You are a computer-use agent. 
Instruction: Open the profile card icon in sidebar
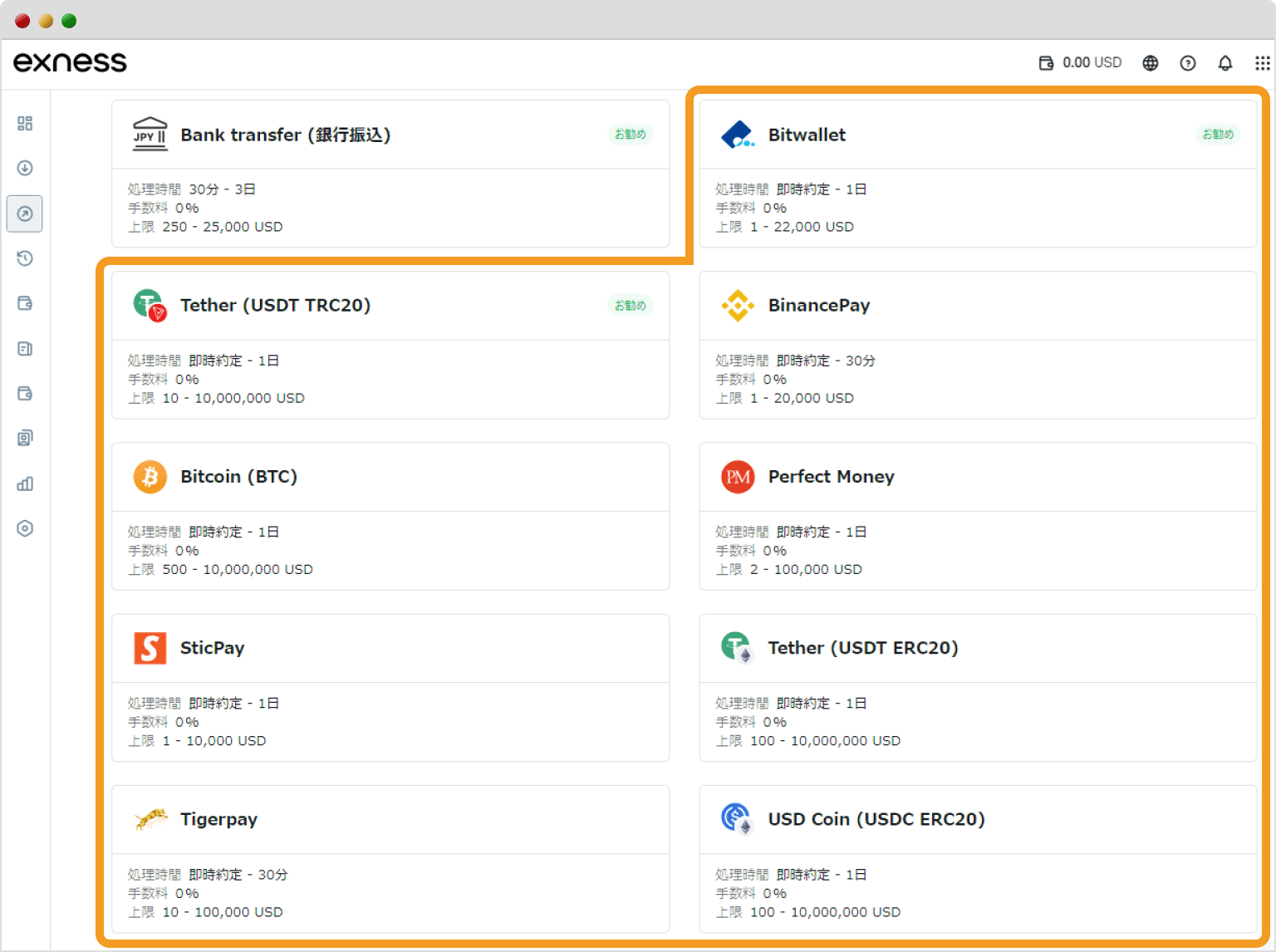[x=25, y=438]
